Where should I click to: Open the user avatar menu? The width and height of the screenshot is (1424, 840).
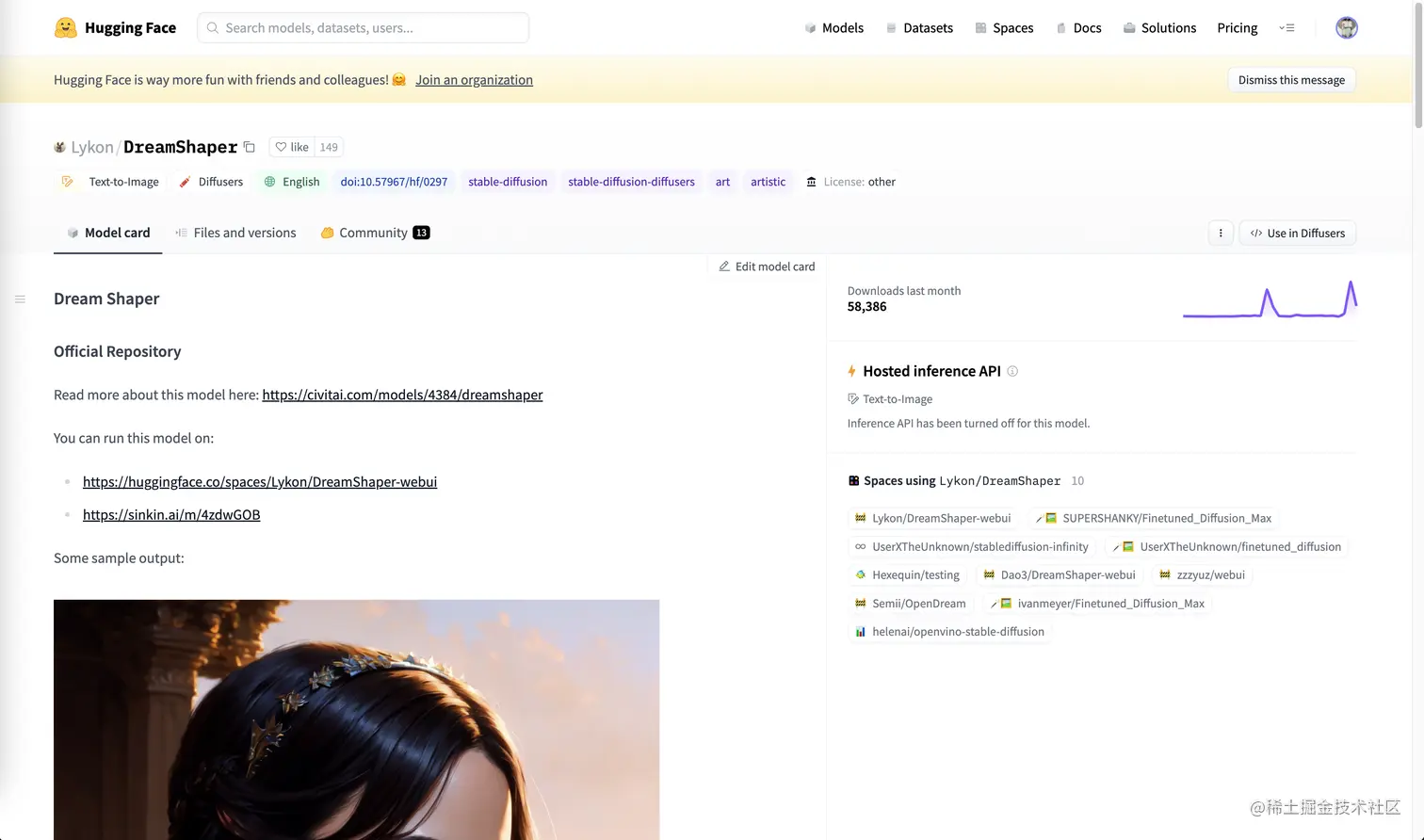(x=1347, y=27)
